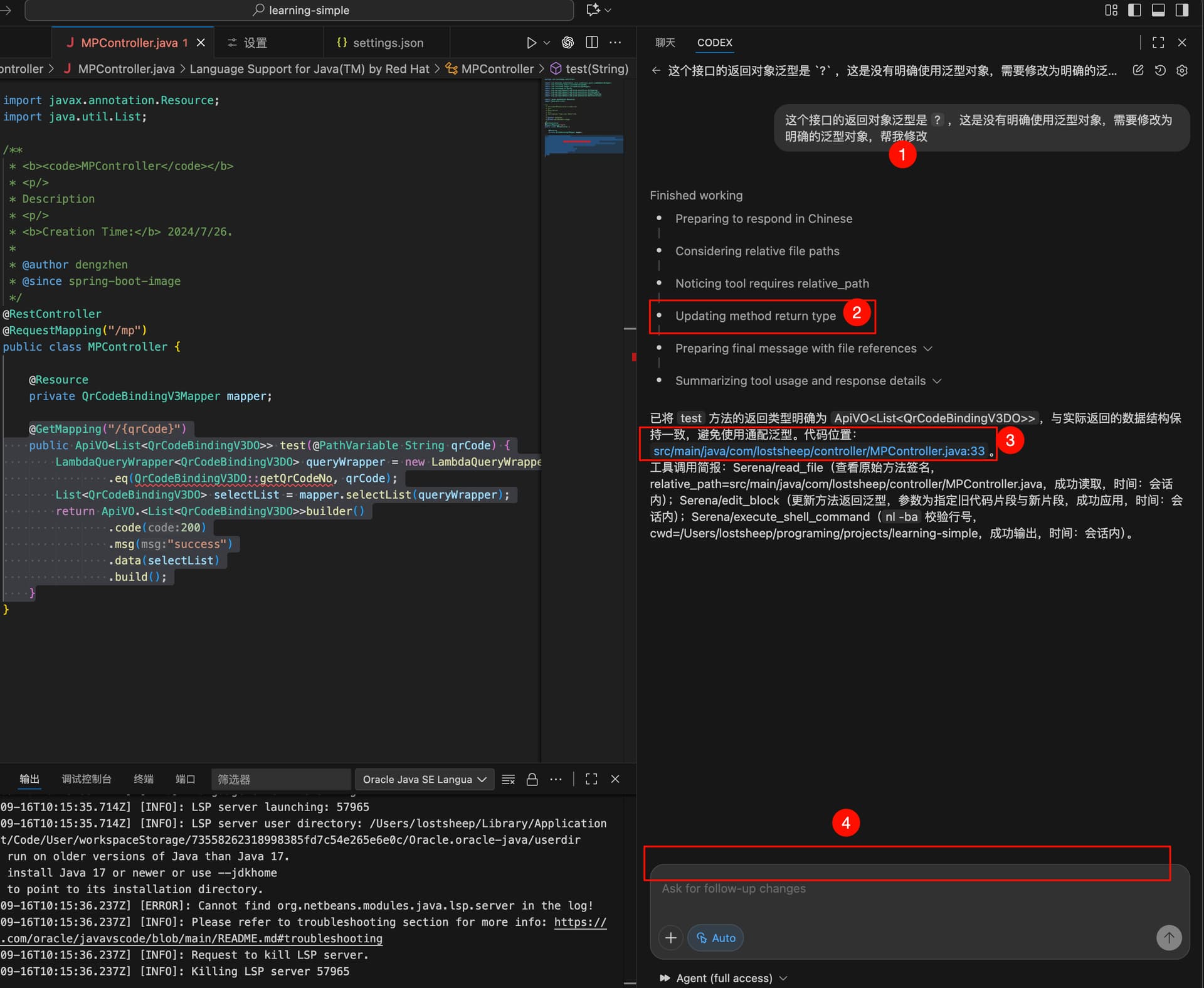
Task: Click the plus attach button in Codex input
Action: point(670,938)
